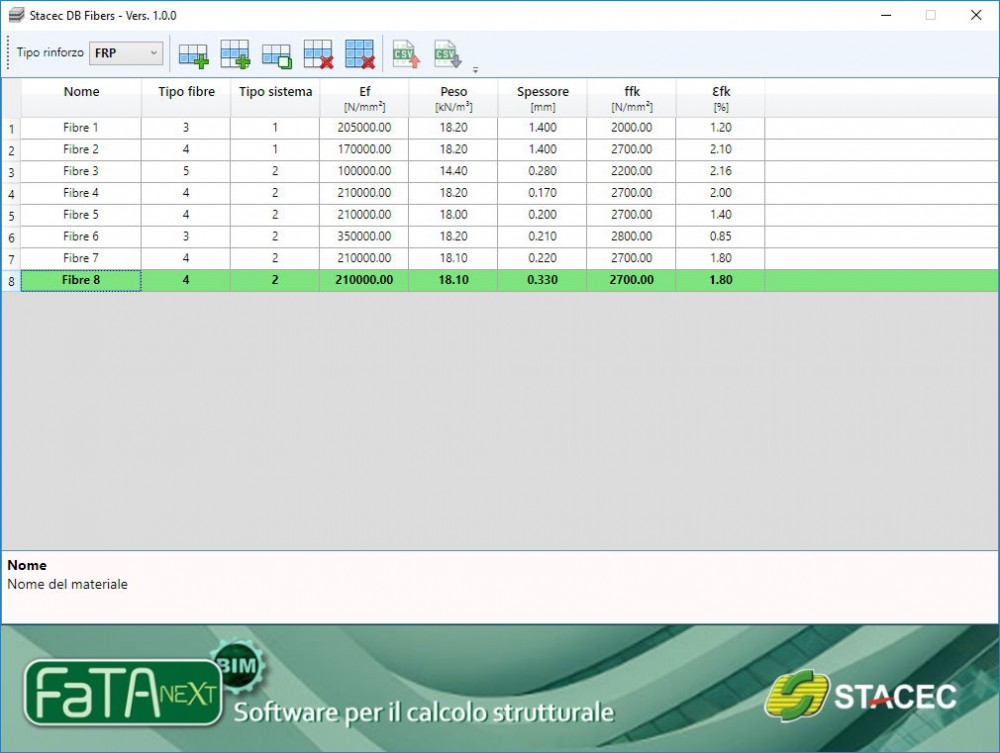
Task: Select row header number 1
Action: [11, 129]
